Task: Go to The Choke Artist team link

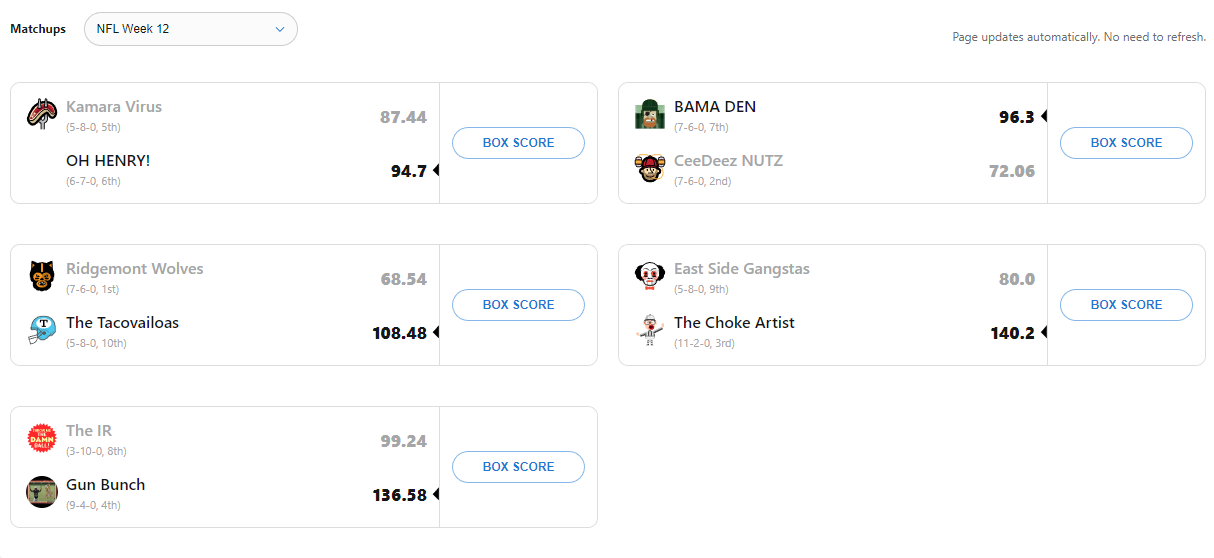Action: coord(734,323)
